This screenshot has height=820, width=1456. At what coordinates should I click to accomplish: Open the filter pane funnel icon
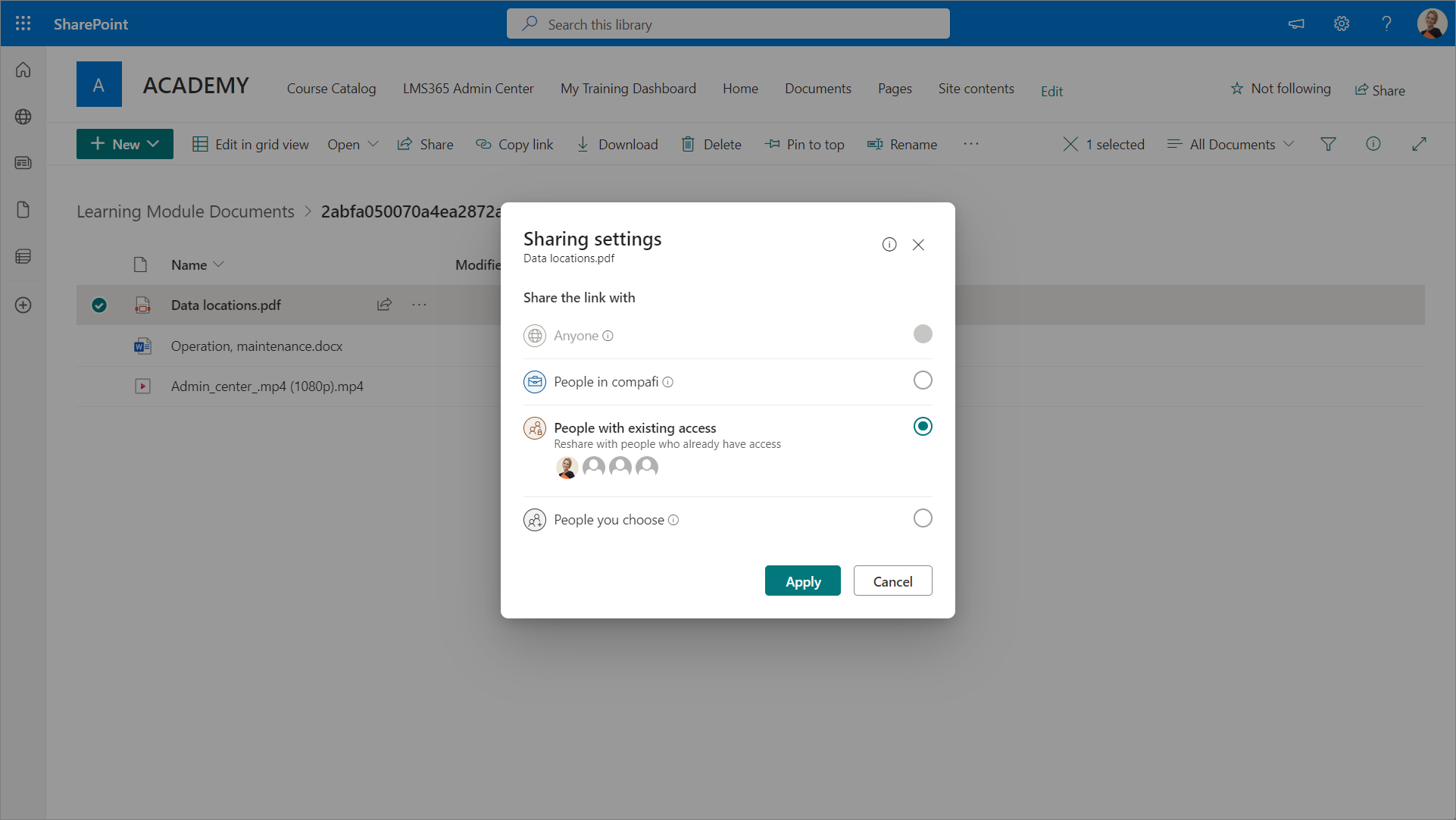click(x=1328, y=144)
